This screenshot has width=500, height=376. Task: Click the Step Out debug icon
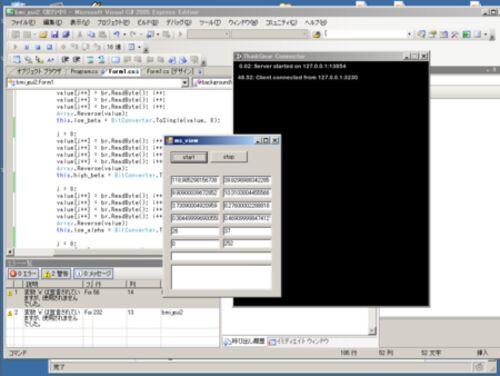coord(97,47)
